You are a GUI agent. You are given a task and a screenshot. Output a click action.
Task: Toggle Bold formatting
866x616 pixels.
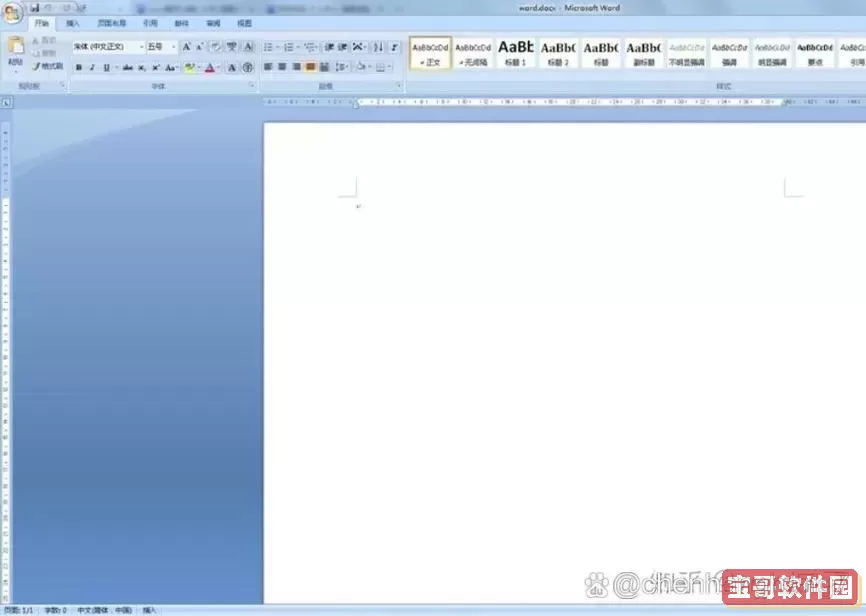point(78,67)
